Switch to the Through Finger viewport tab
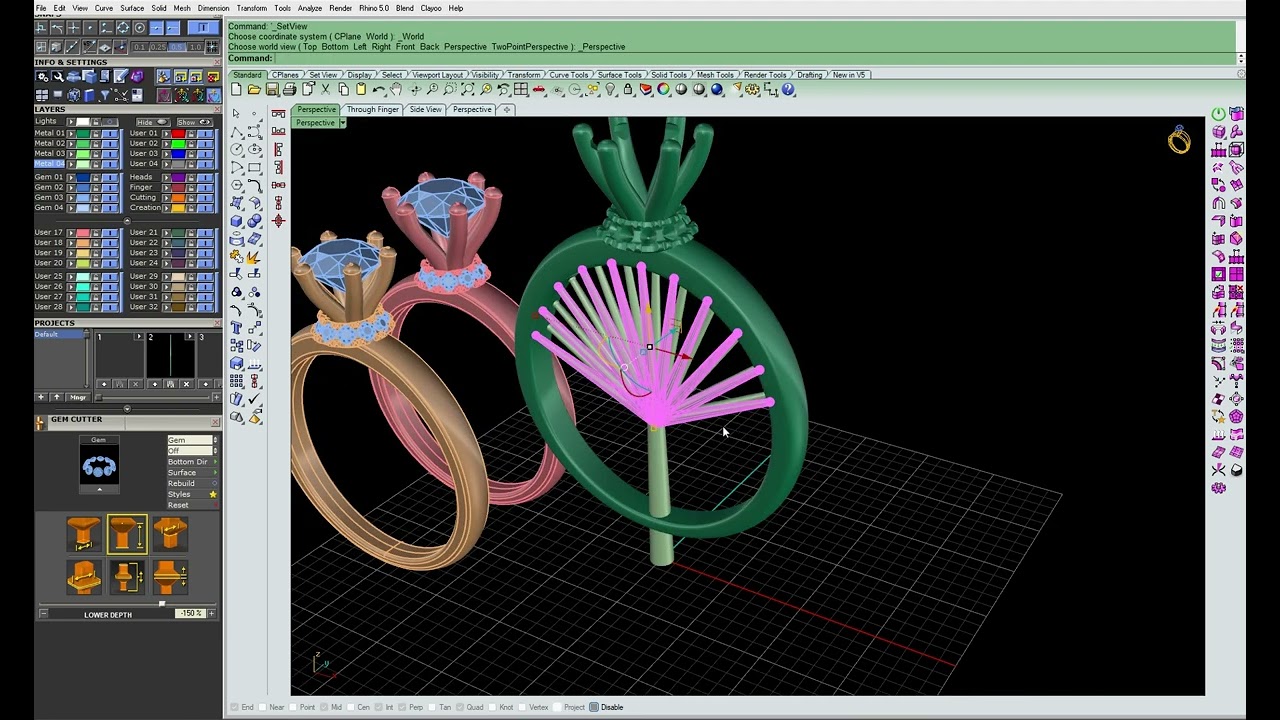This screenshot has width=1280, height=720. pos(372,110)
